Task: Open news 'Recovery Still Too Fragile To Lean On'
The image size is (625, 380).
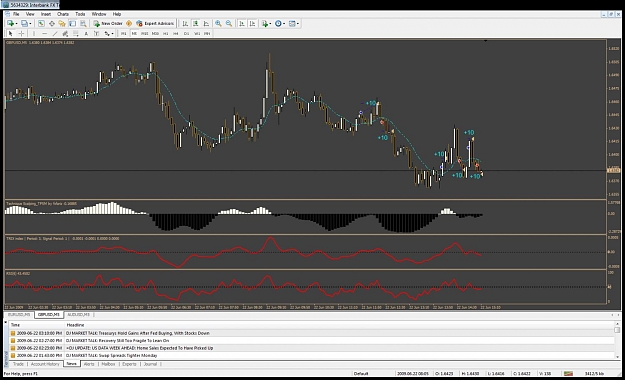Action: (117, 341)
